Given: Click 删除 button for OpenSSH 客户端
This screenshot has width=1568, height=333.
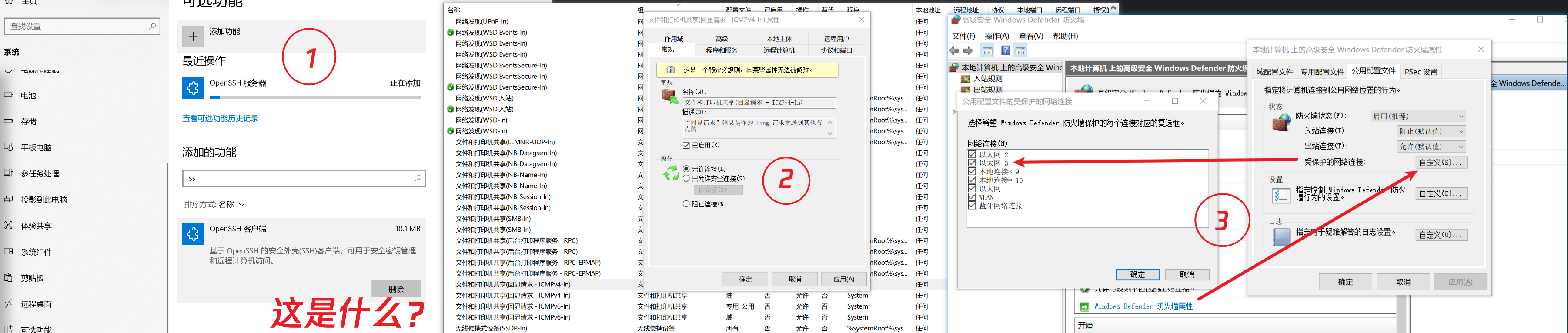Looking at the screenshot, I should (x=396, y=290).
